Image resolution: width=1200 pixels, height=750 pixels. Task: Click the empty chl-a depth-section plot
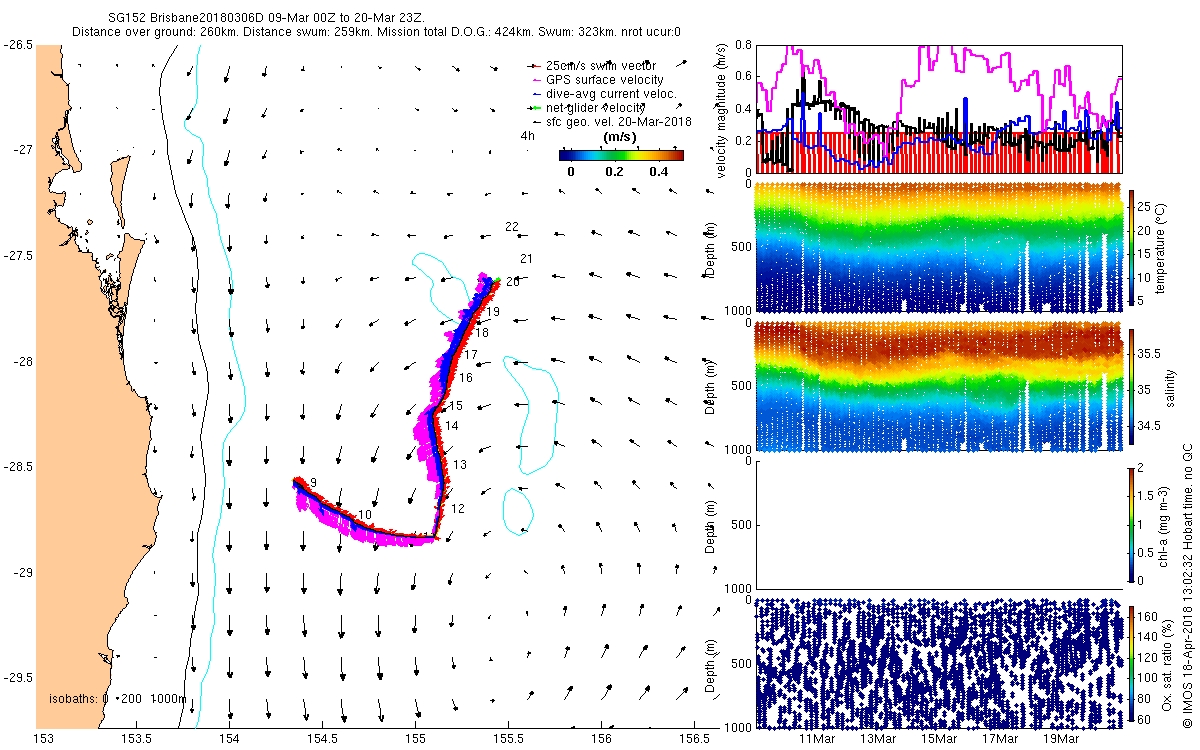click(940, 525)
